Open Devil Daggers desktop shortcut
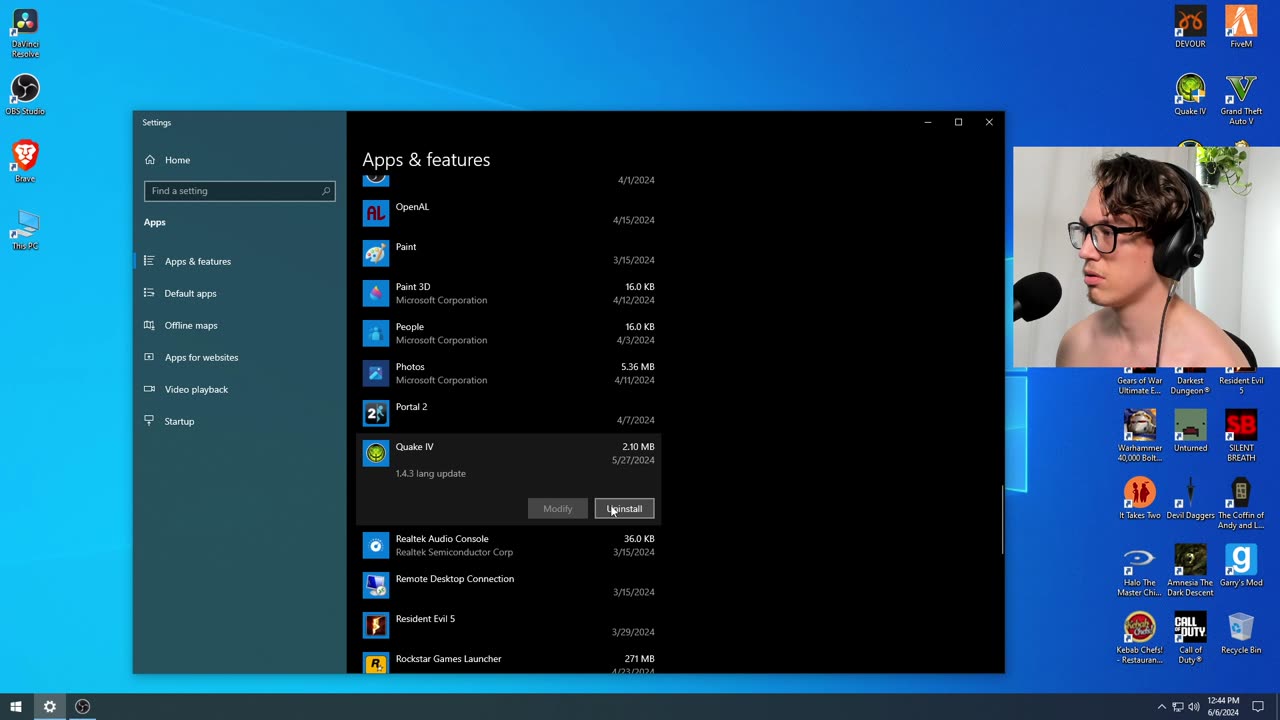Viewport: 1280px width, 720px height. click(x=1190, y=499)
